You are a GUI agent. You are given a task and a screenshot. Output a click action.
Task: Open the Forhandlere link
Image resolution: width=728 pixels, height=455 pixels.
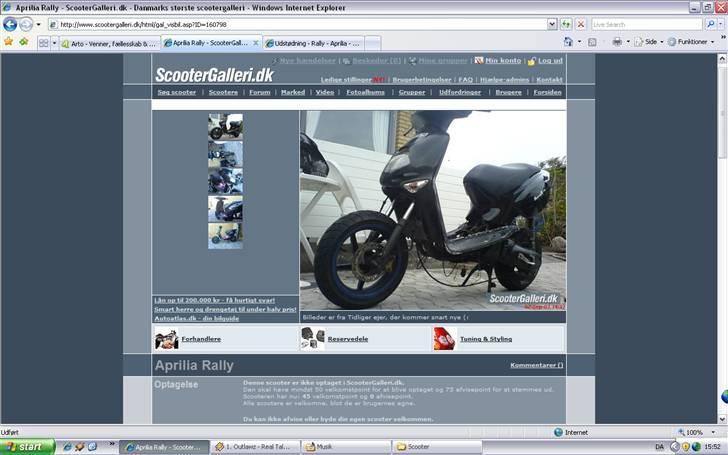coord(201,339)
